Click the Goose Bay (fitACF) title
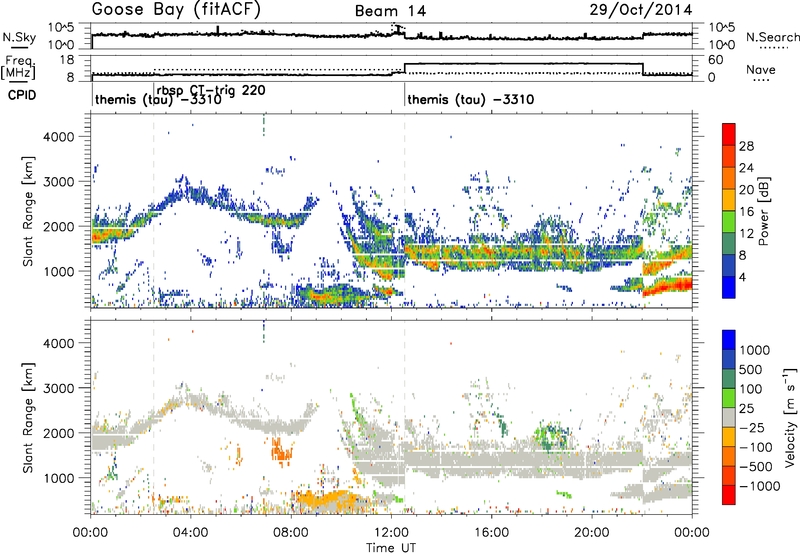 click(x=176, y=10)
